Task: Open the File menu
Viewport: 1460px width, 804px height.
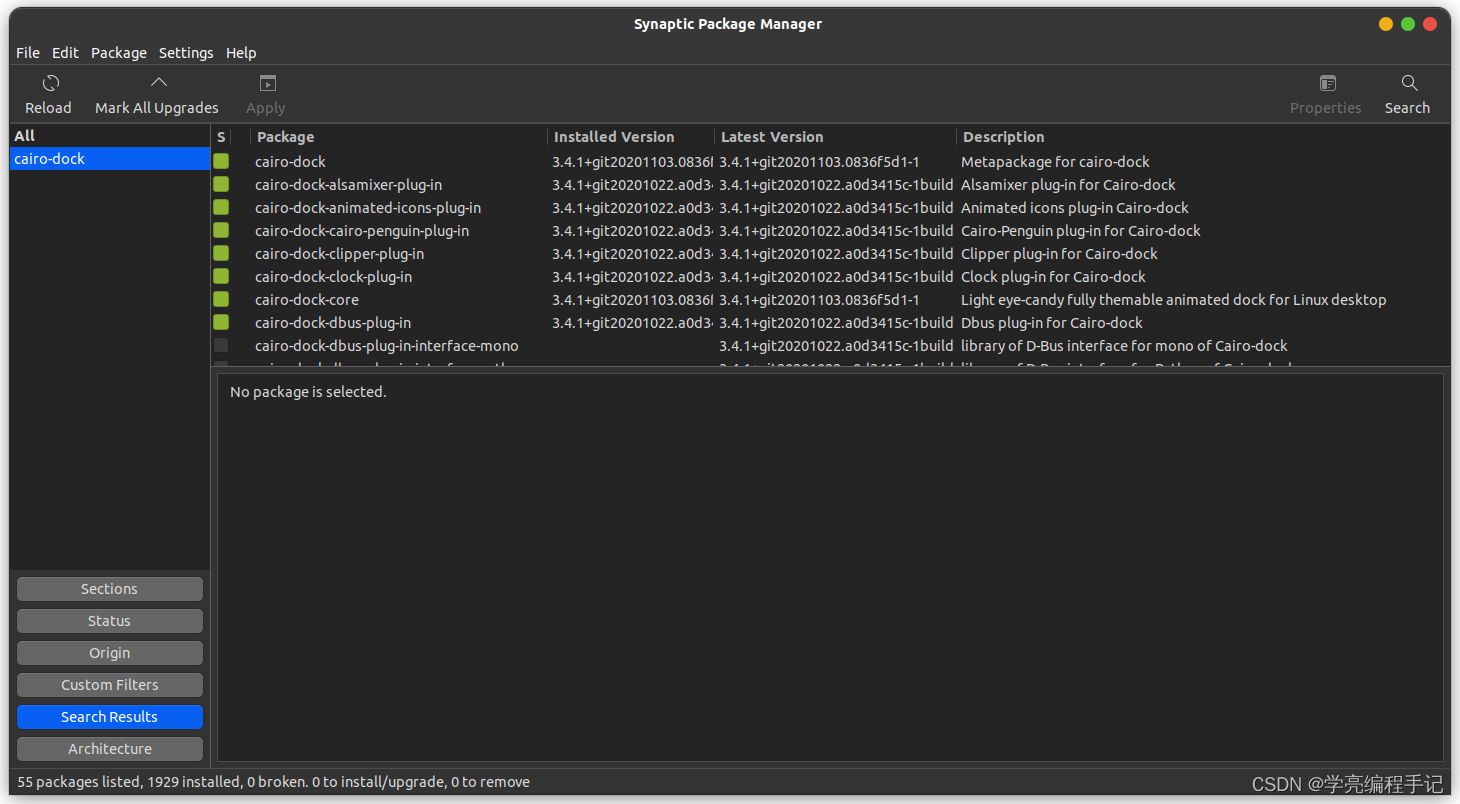Action: [28, 53]
